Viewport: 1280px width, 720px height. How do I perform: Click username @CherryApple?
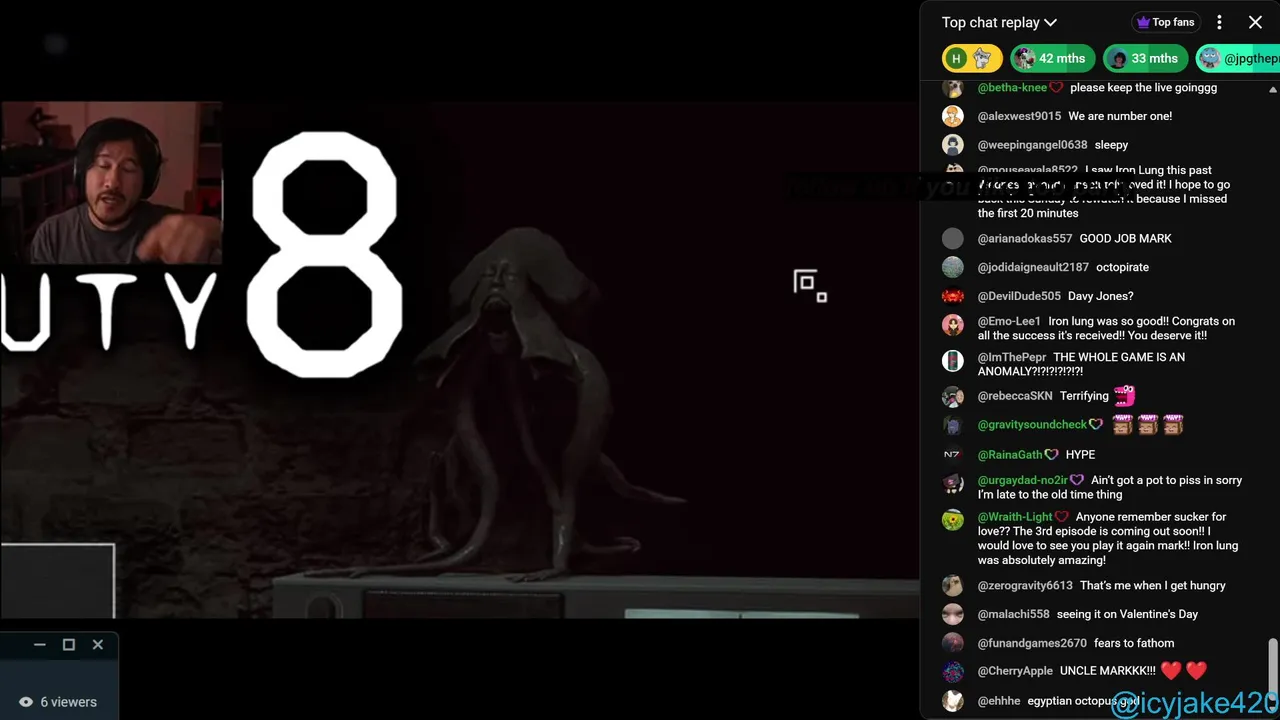coord(1015,671)
